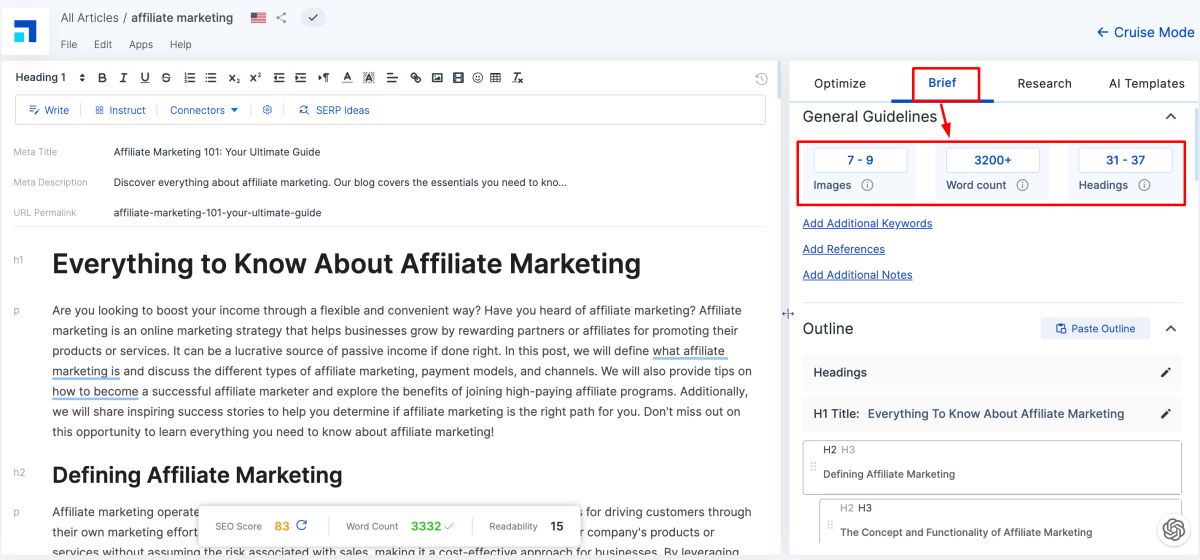The image size is (1200, 560).
Task: Click the refresh icon next to SEO Score
Action: [x=302, y=525]
